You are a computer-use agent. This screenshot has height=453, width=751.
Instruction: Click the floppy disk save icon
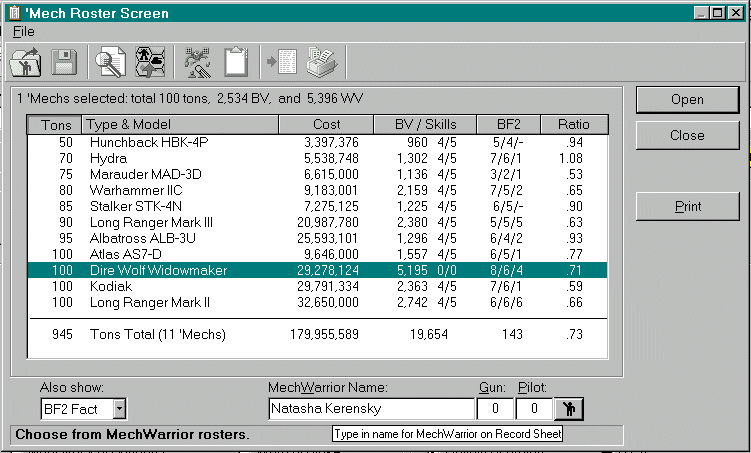64,62
